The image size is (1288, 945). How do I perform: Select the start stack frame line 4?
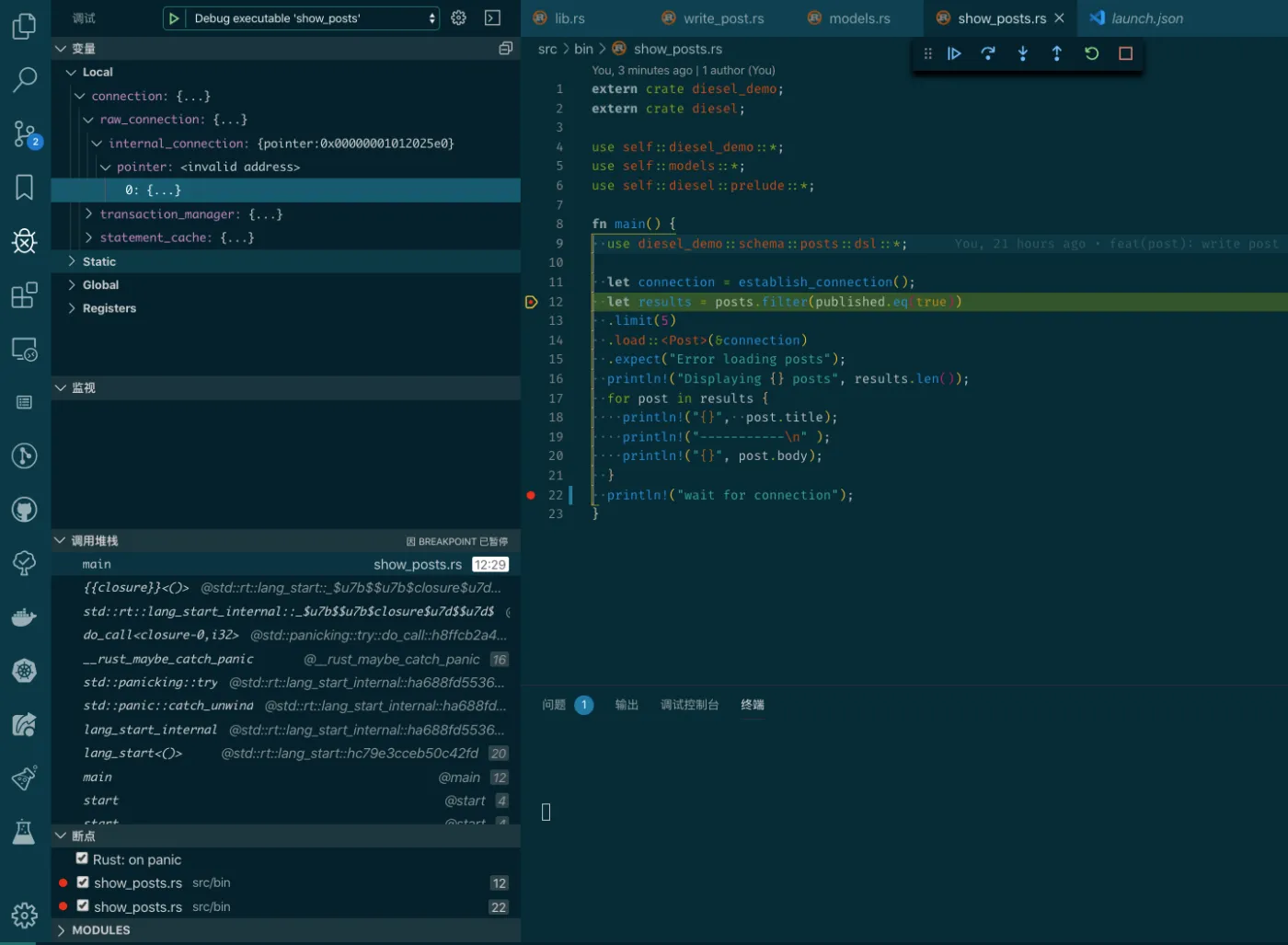point(285,801)
